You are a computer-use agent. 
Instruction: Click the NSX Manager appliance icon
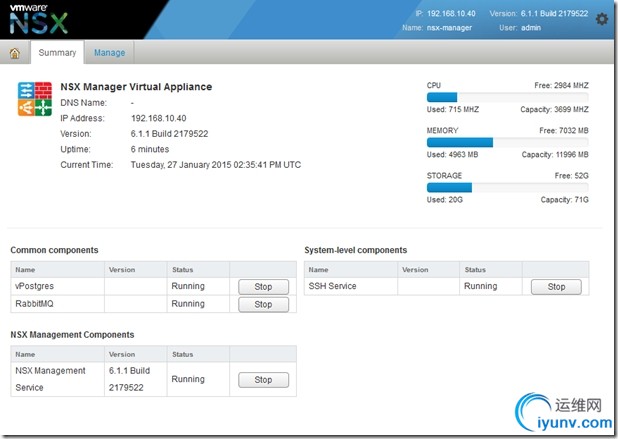pos(35,98)
